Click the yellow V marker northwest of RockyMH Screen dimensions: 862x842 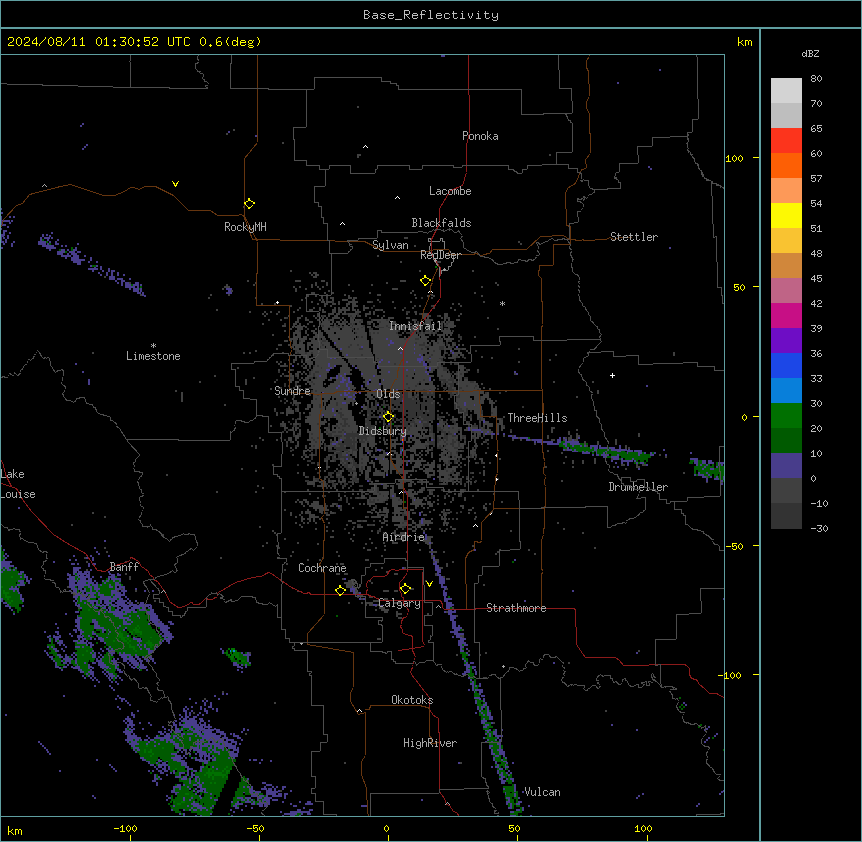click(x=175, y=184)
